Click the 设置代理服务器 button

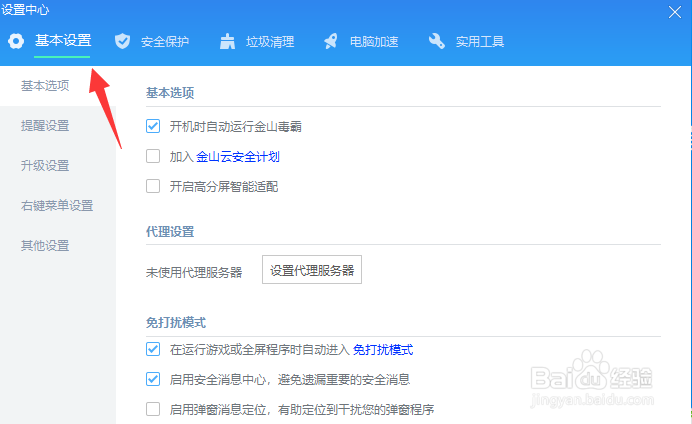click(x=312, y=270)
